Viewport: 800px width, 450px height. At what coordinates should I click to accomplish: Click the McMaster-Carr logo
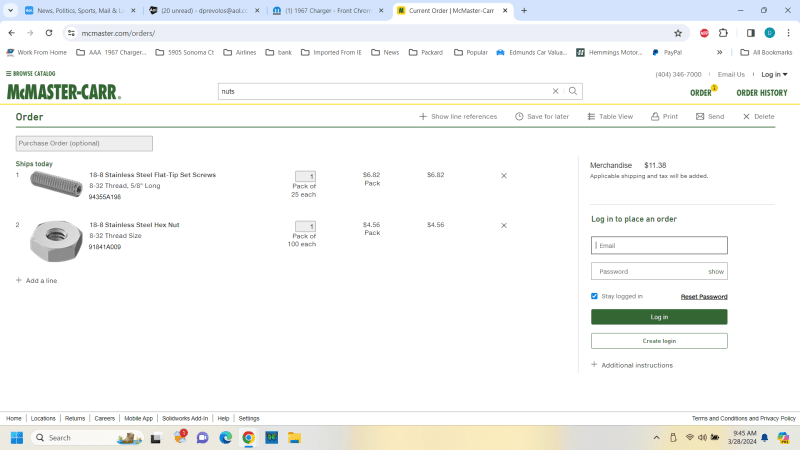coord(64,92)
